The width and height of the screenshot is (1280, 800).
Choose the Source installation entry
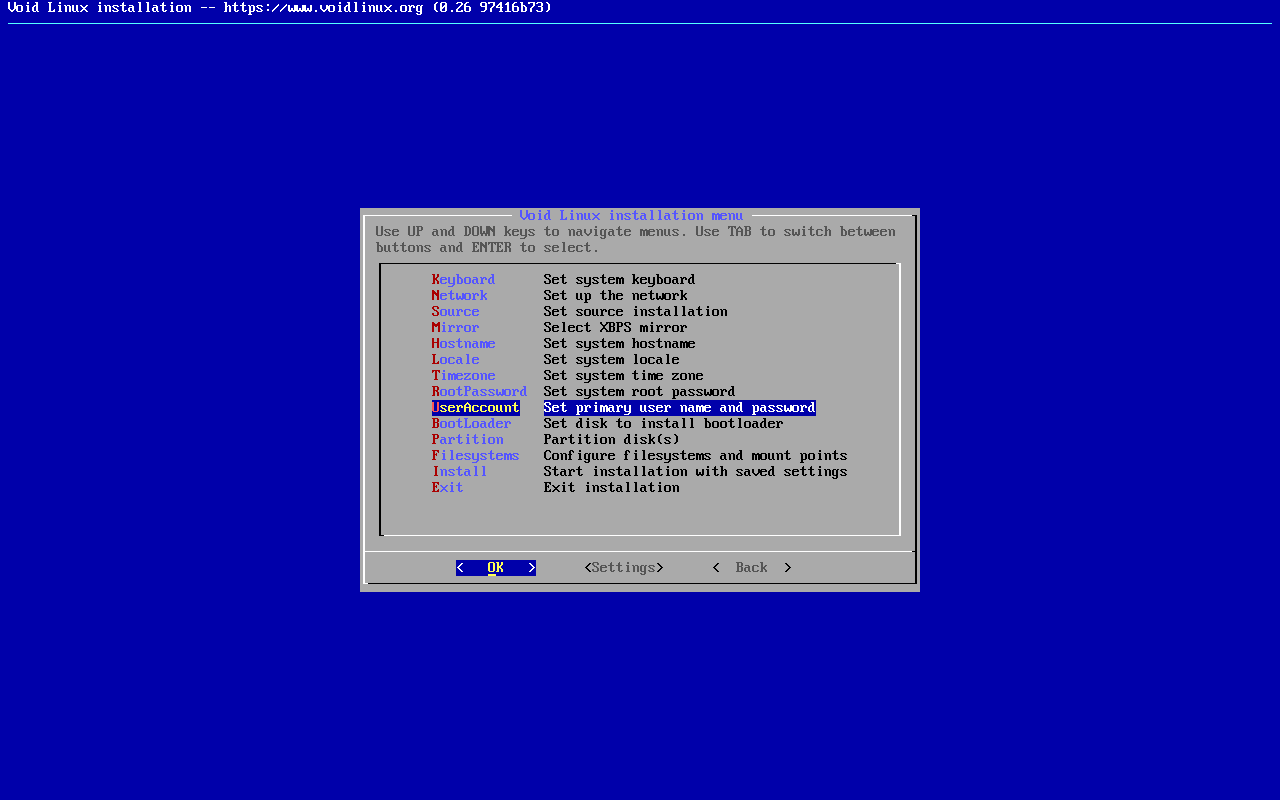[x=455, y=312]
